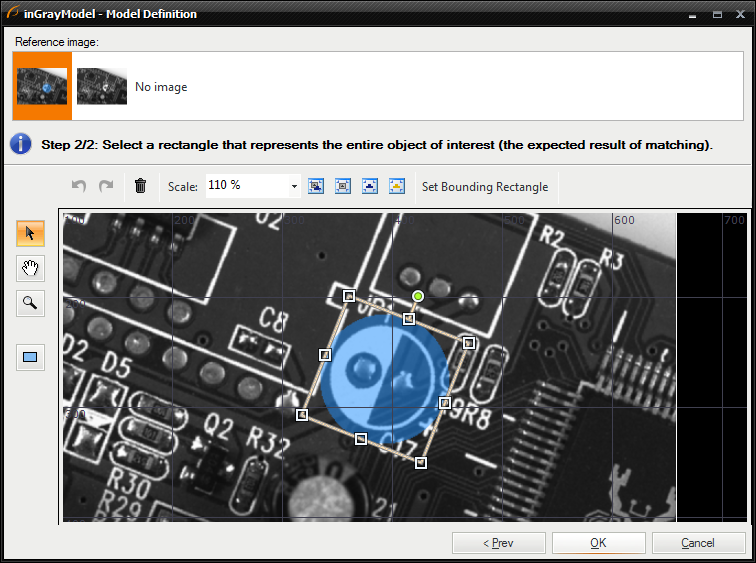The height and width of the screenshot is (563, 756).
Task: Open the Scale dropdown arrow
Action: point(294,186)
